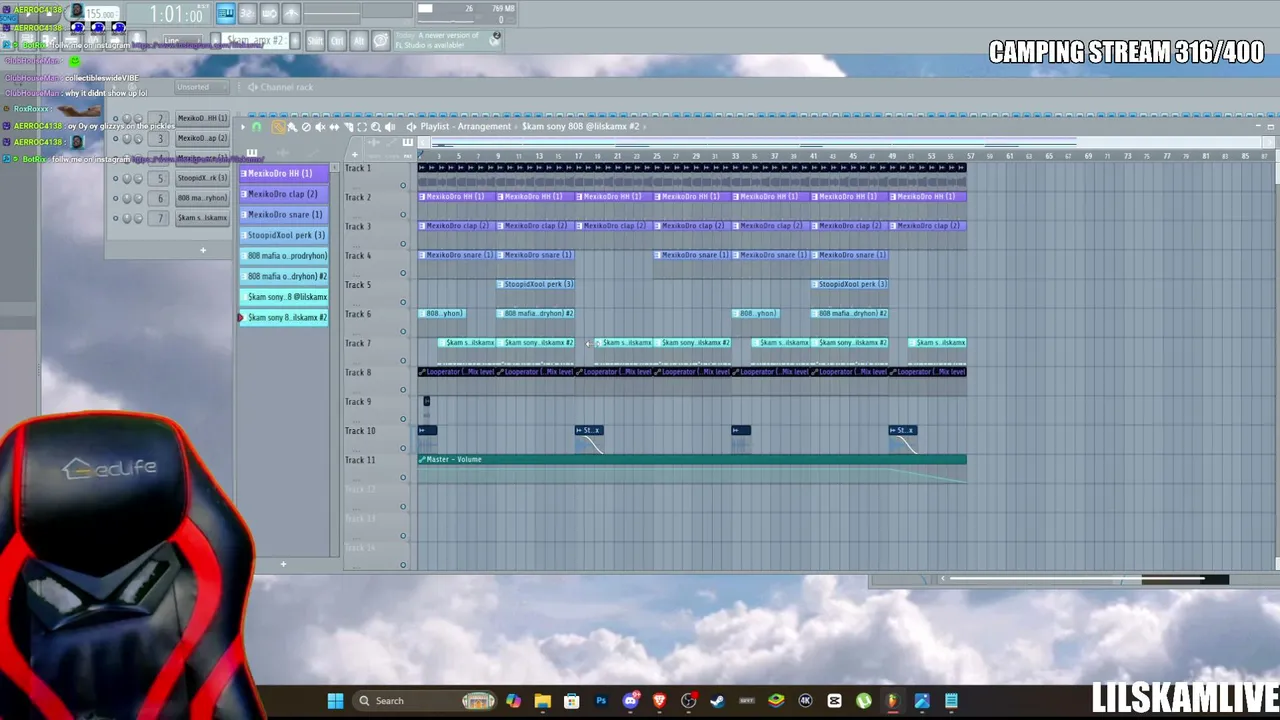Toggle mute switch on Track 4

(x=403, y=273)
